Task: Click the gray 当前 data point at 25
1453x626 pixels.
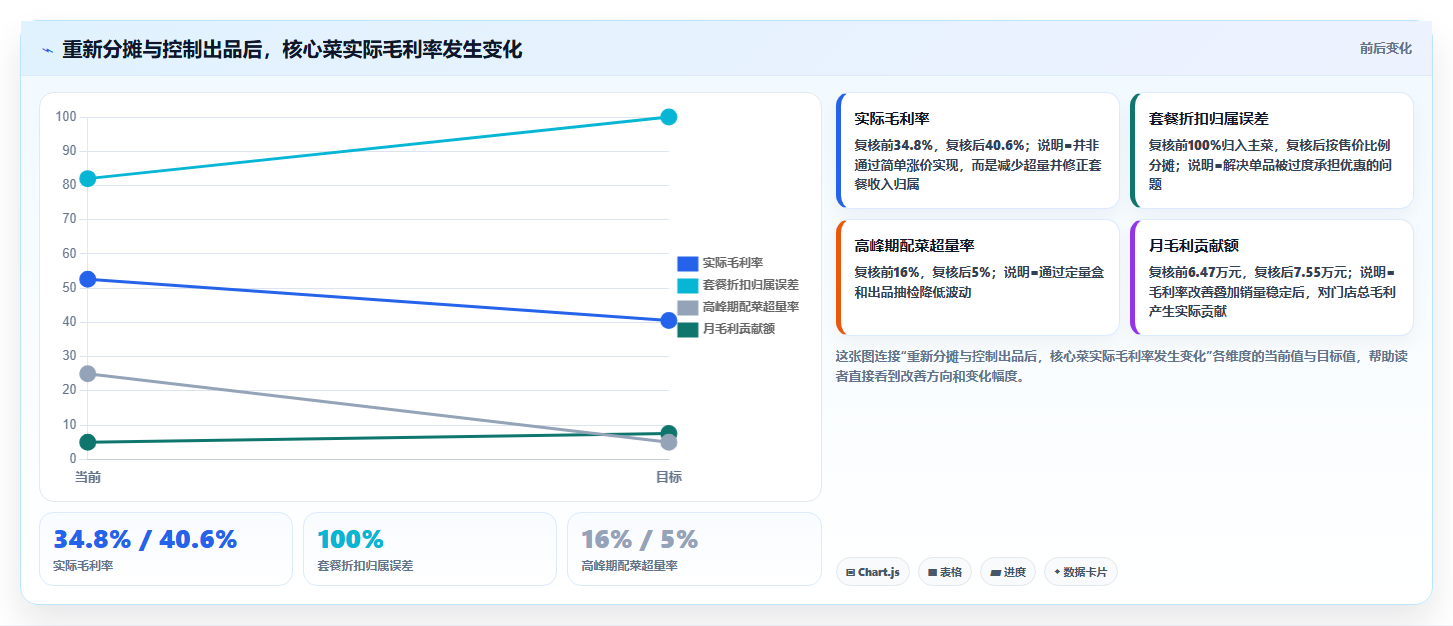Action: (88, 373)
